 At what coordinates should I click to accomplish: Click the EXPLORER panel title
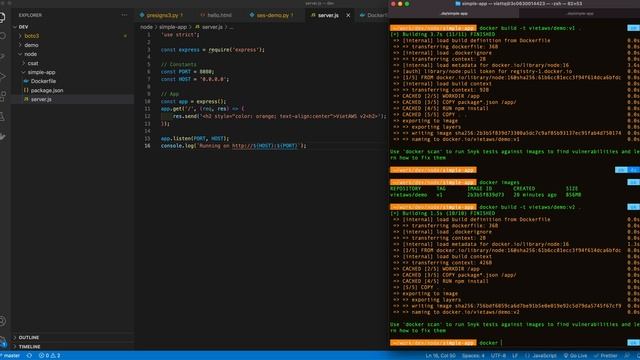[x=30, y=15]
